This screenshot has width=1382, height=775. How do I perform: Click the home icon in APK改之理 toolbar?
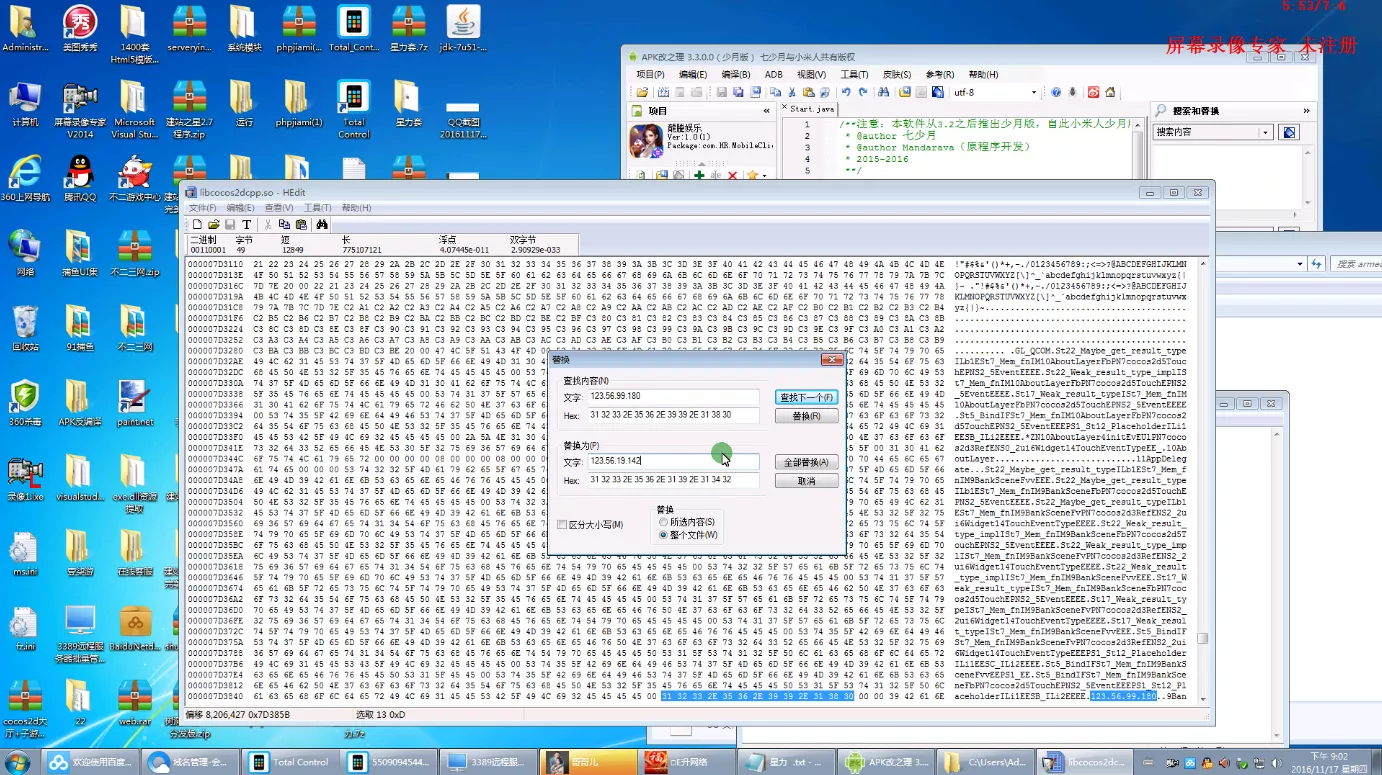[x=1108, y=92]
